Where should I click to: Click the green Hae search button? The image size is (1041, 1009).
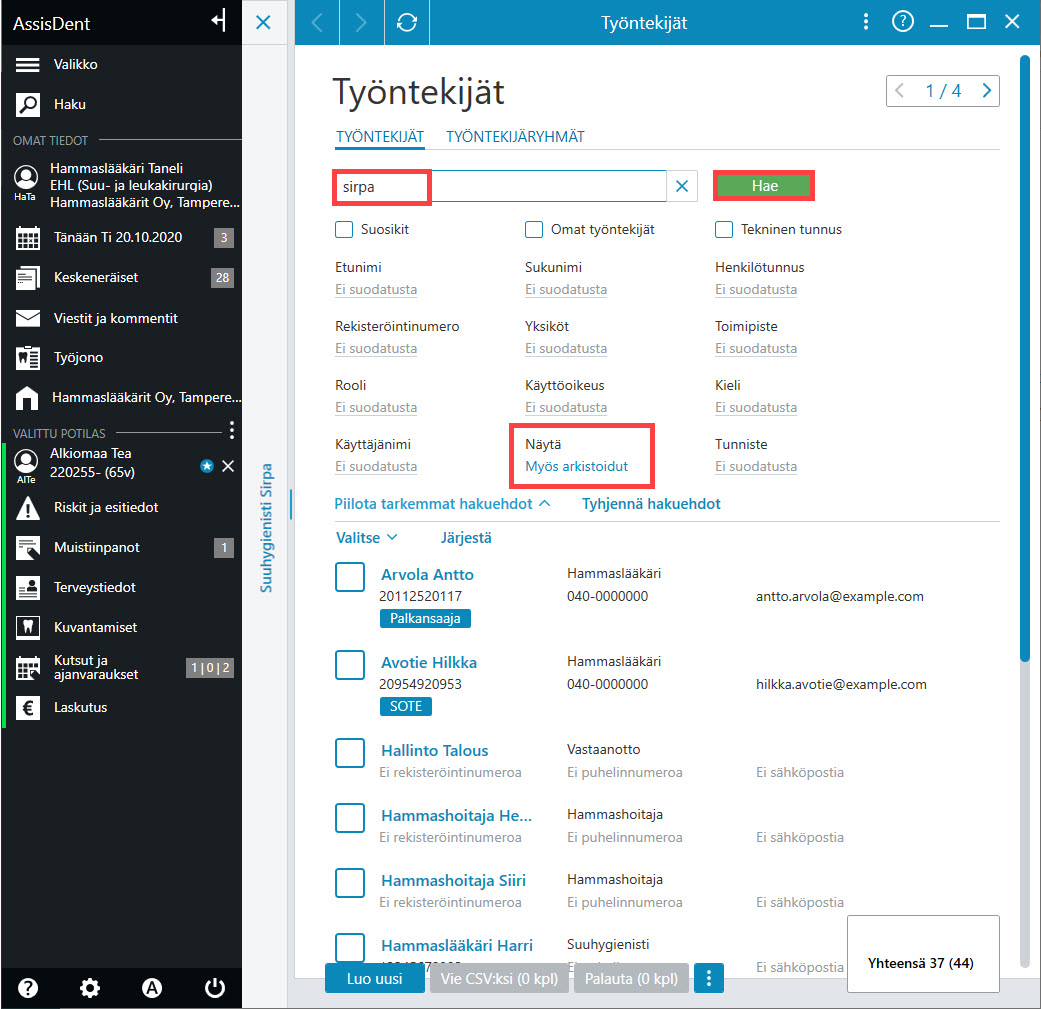click(x=764, y=186)
